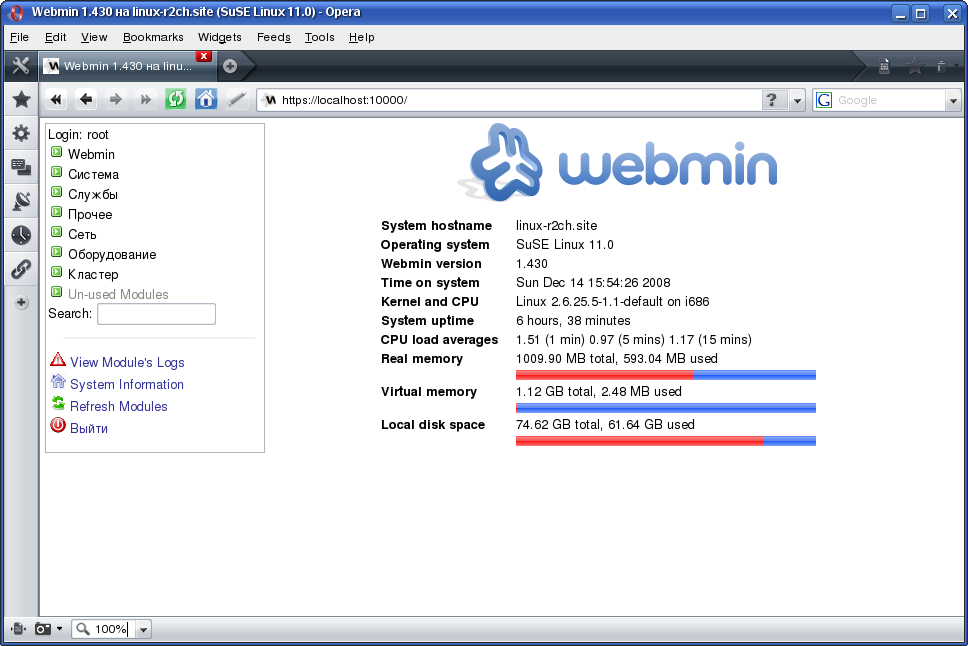Open the Widgets gear panel
This screenshot has height=646, width=968.
[x=22, y=133]
